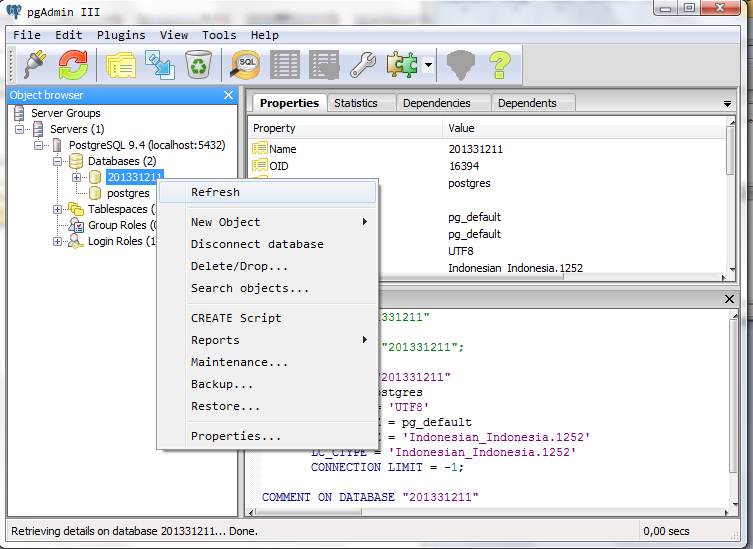Viewport: 753px width, 549px height.
Task: Click the postgres database icon
Action: [x=95, y=193]
